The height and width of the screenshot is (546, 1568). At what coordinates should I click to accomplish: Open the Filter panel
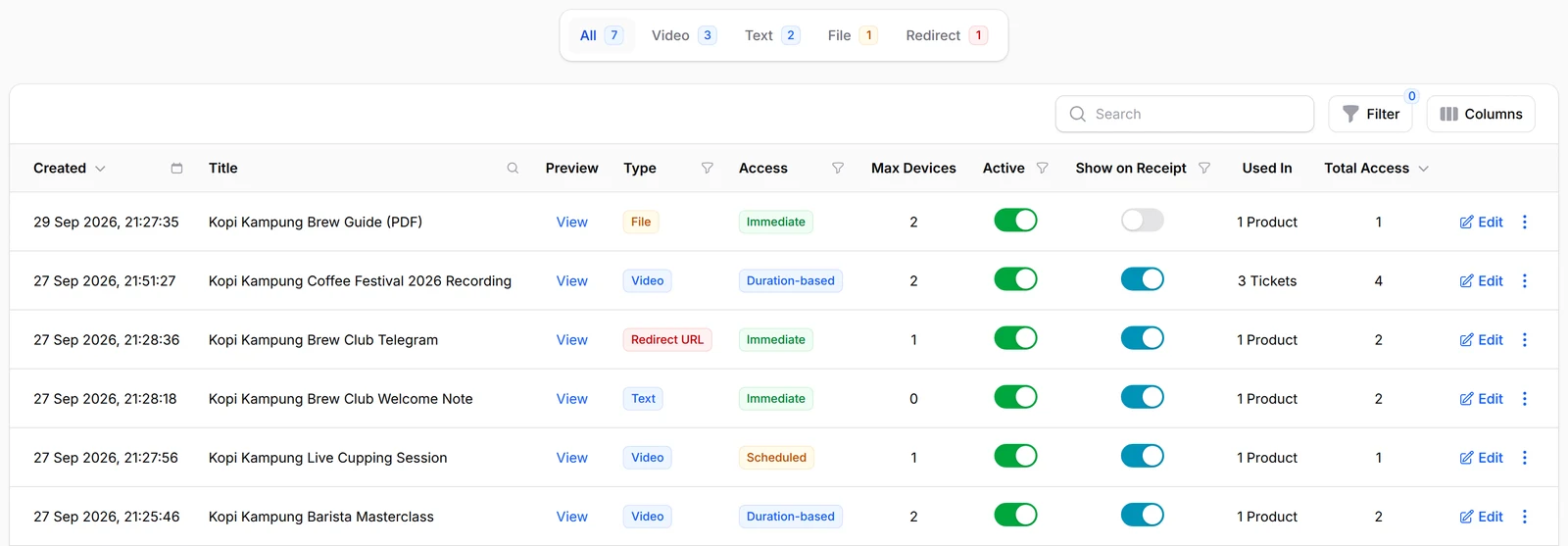(x=1370, y=114)
